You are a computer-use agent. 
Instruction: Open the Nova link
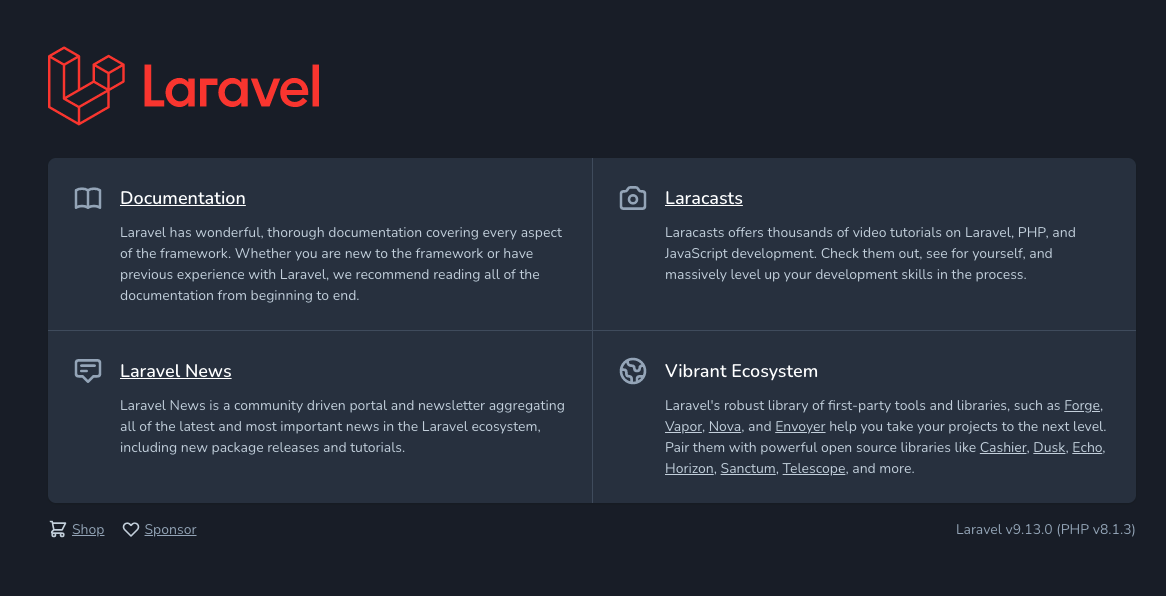tap(725, 426)
